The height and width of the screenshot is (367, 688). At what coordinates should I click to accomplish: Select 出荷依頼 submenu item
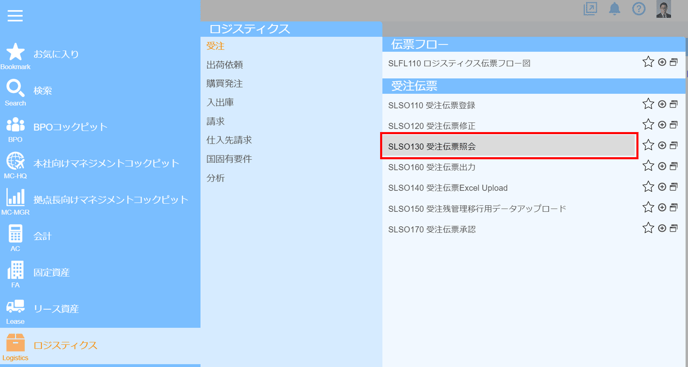point(225,65)
